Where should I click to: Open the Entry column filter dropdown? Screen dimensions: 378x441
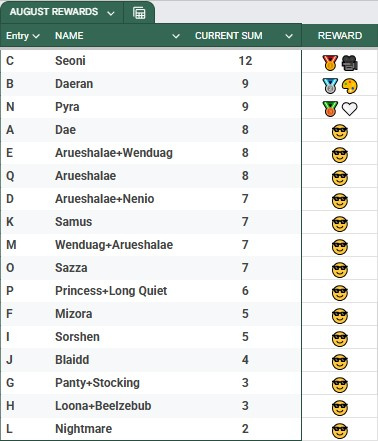(36, 36)
